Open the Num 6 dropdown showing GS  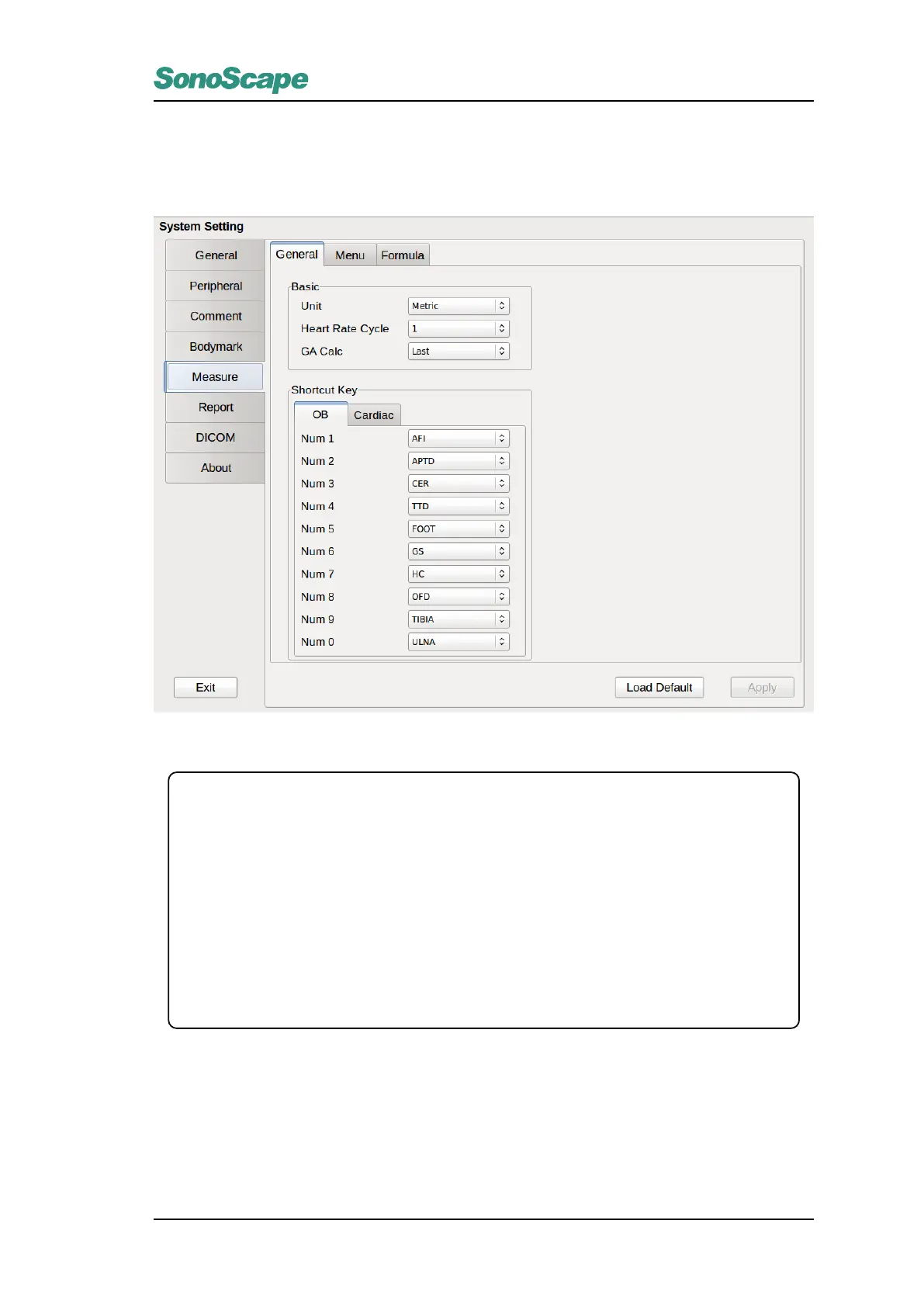(459, 551)
